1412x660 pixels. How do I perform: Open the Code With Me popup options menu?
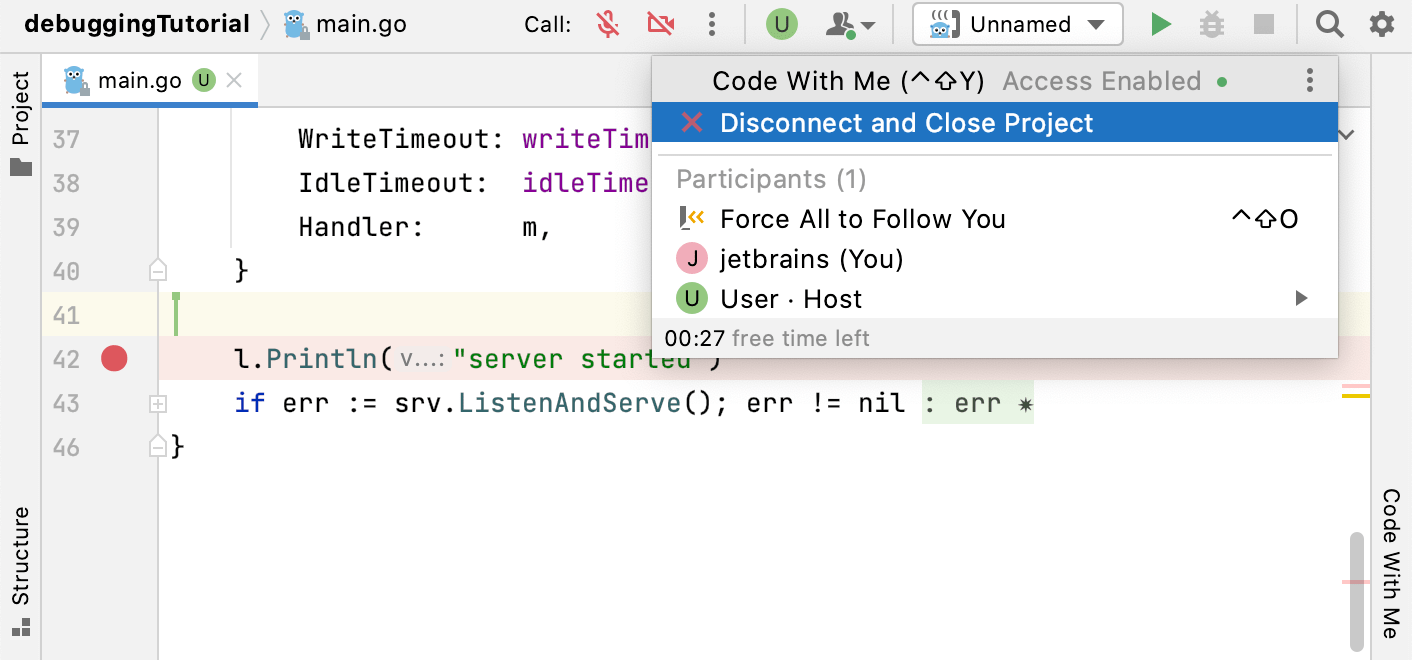coord(1309,81)
